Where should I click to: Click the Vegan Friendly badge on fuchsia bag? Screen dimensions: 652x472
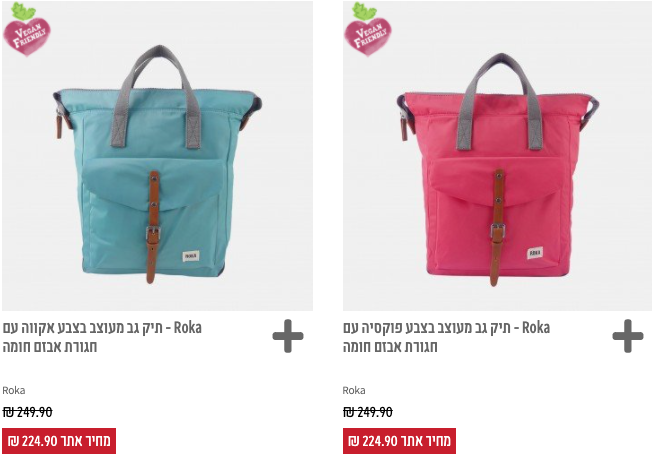click(x=368, y=29)
